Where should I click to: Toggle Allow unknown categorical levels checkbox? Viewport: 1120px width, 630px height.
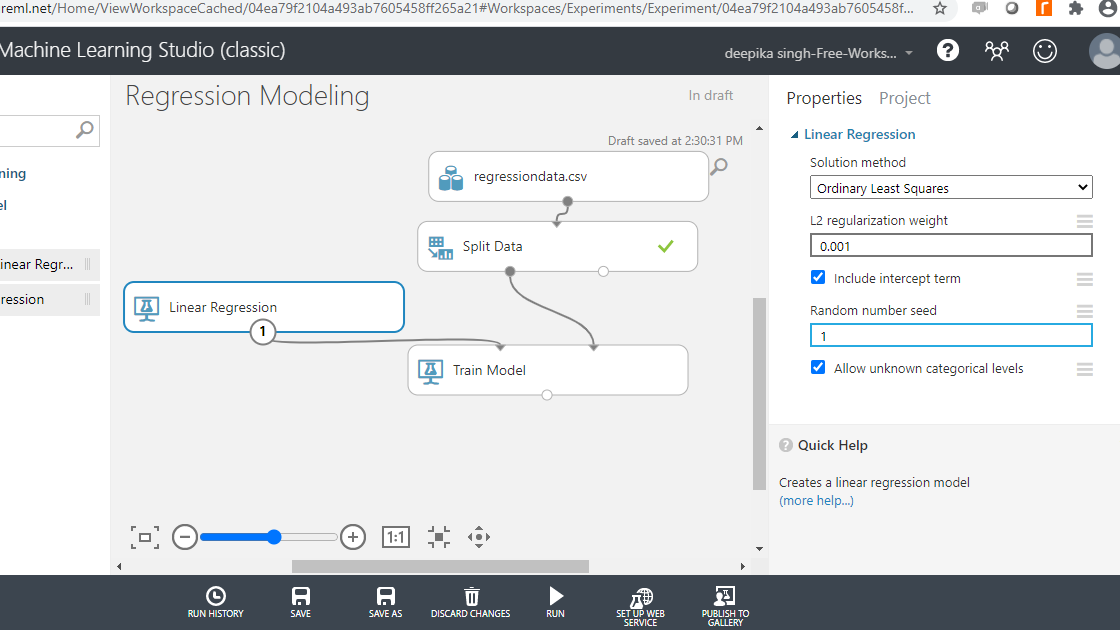tap(819, 368)
